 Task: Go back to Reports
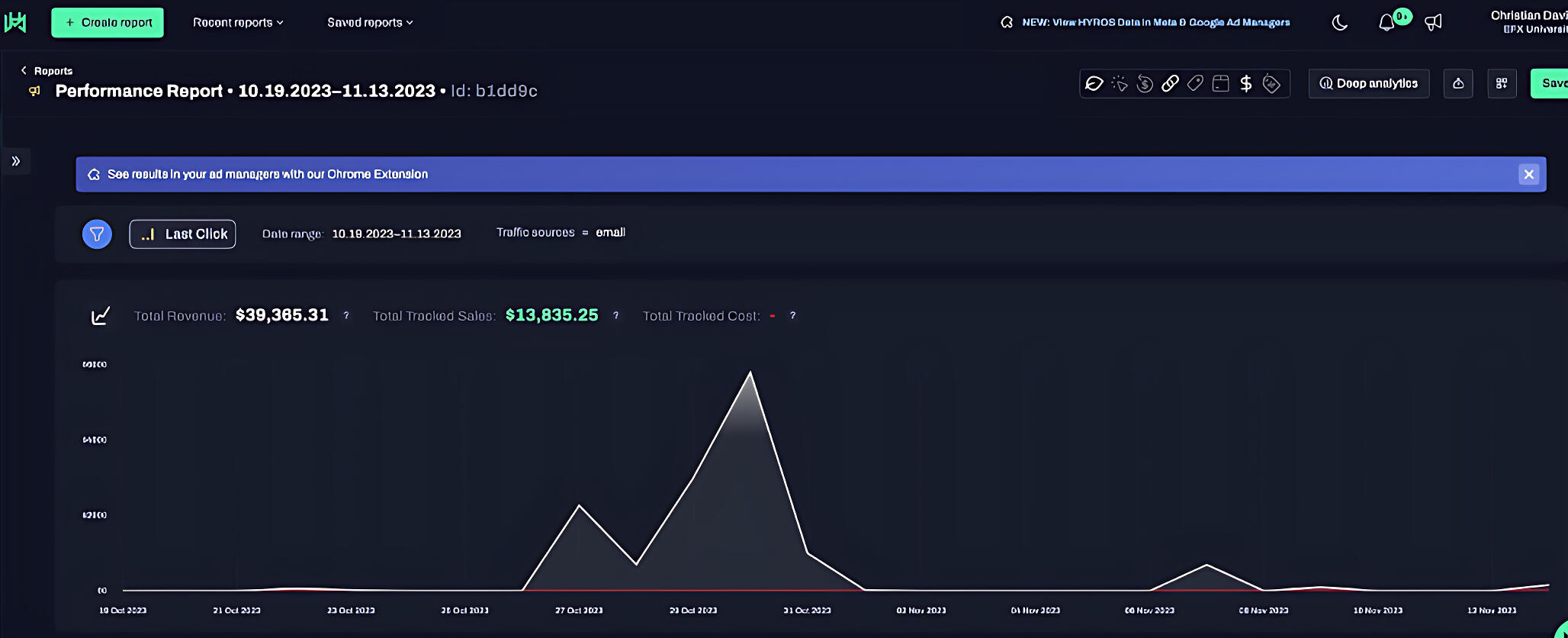pyautogui.click(x=47, y=71)
